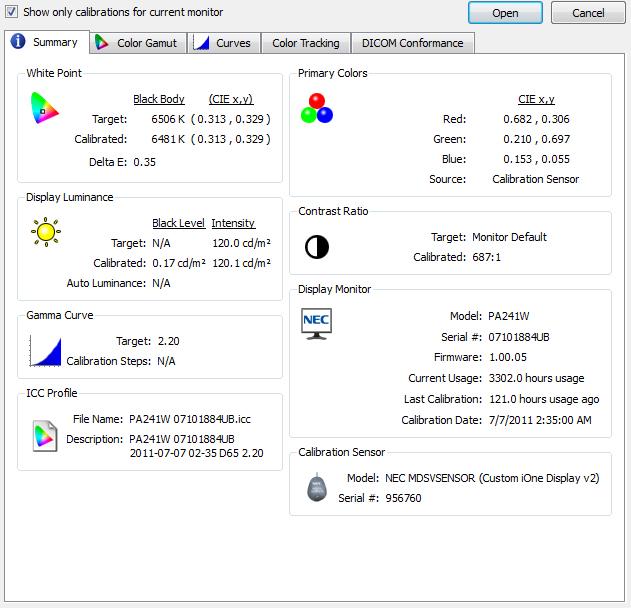
Task: Click the Primary Colors RGB circles icon
Action: [x=317, y=108]
